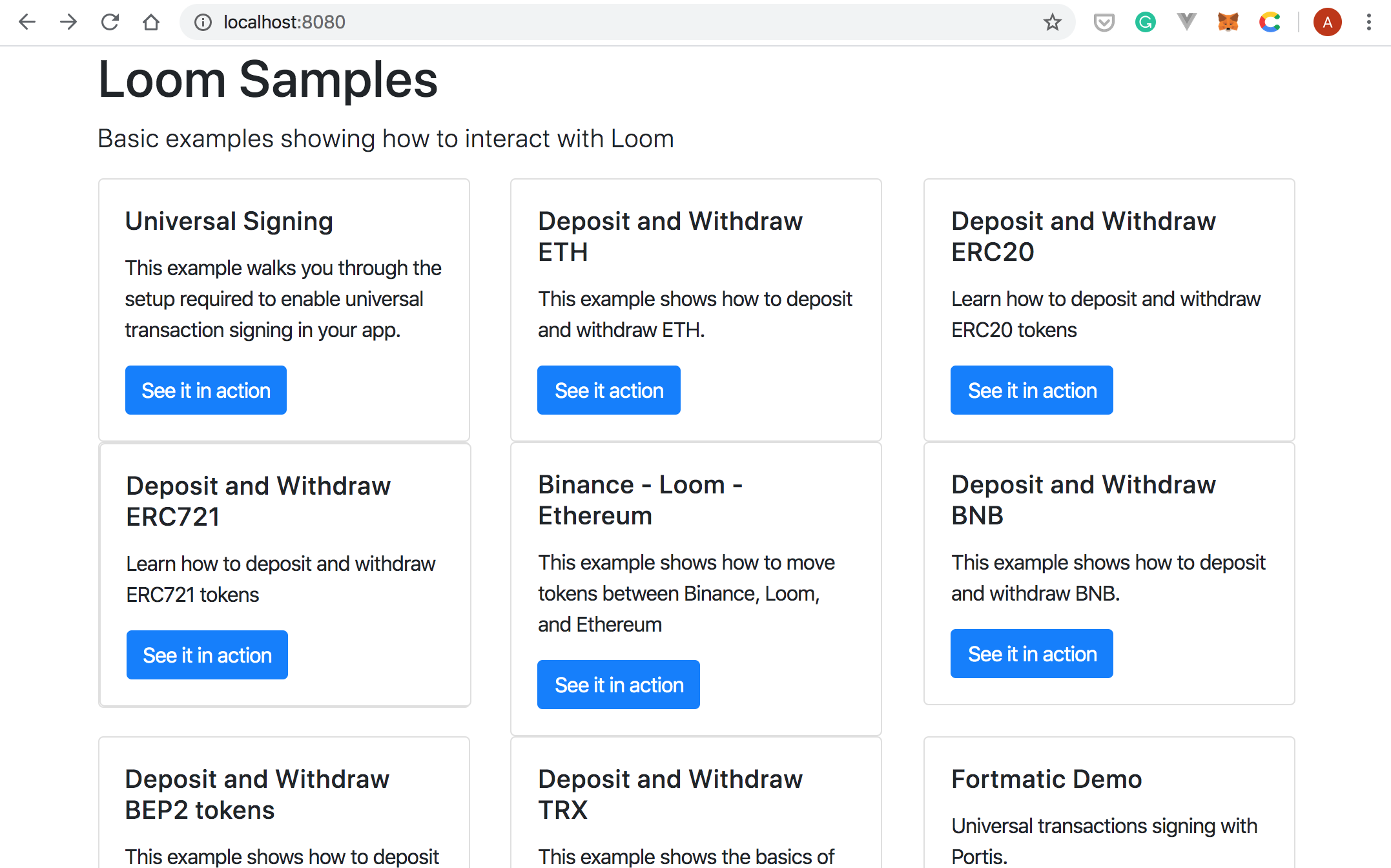Click the 'withdraw BNB' description text

point(1108,578)
